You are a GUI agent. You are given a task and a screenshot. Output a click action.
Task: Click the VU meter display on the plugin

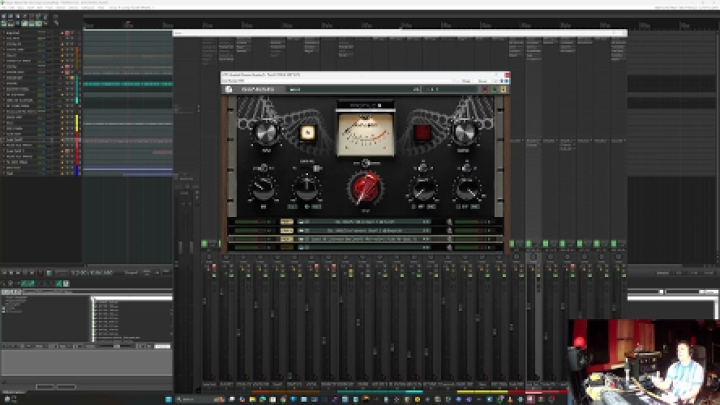(x=366, y=135)
